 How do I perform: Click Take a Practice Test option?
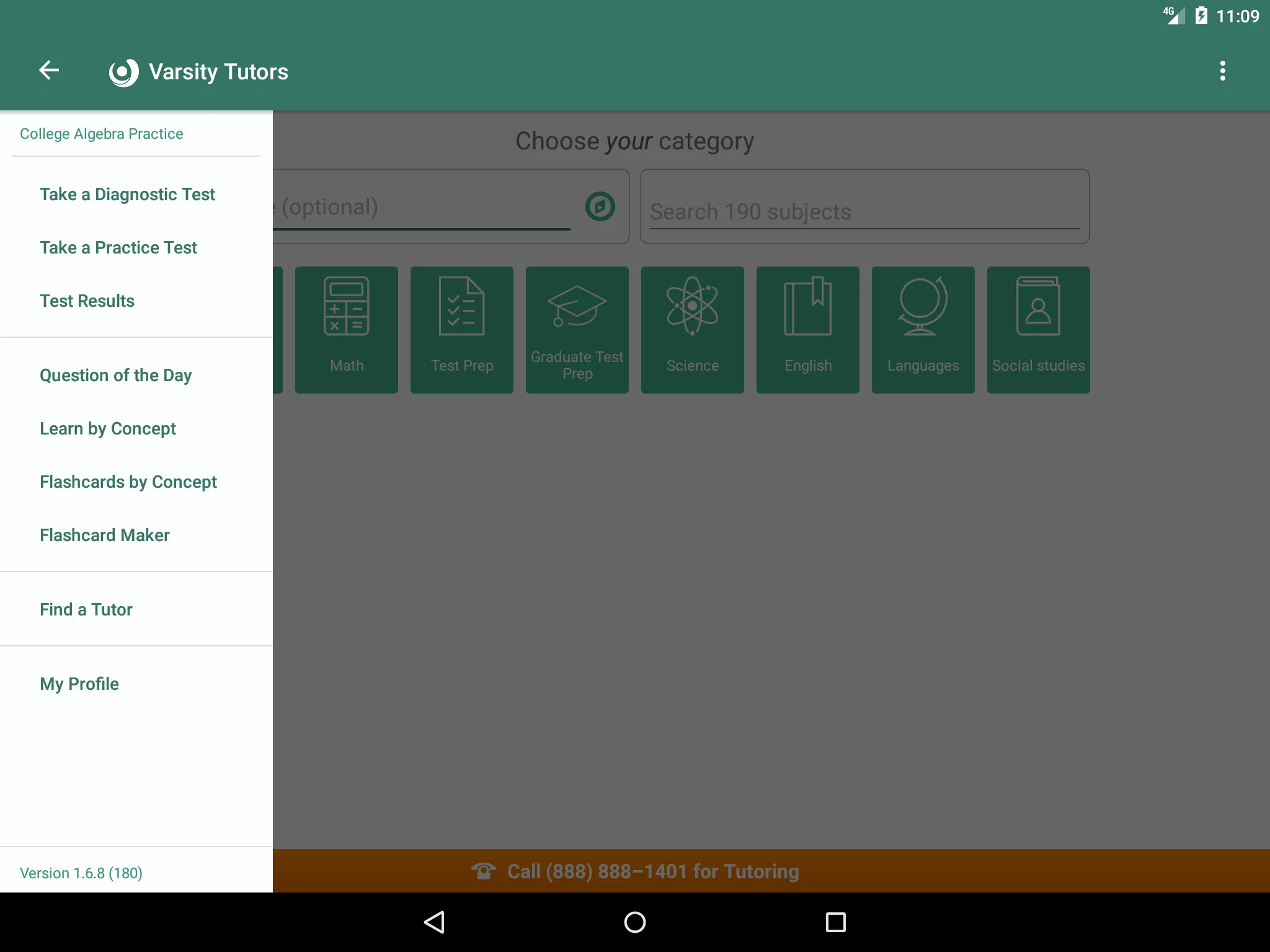(x=118, y=246)
